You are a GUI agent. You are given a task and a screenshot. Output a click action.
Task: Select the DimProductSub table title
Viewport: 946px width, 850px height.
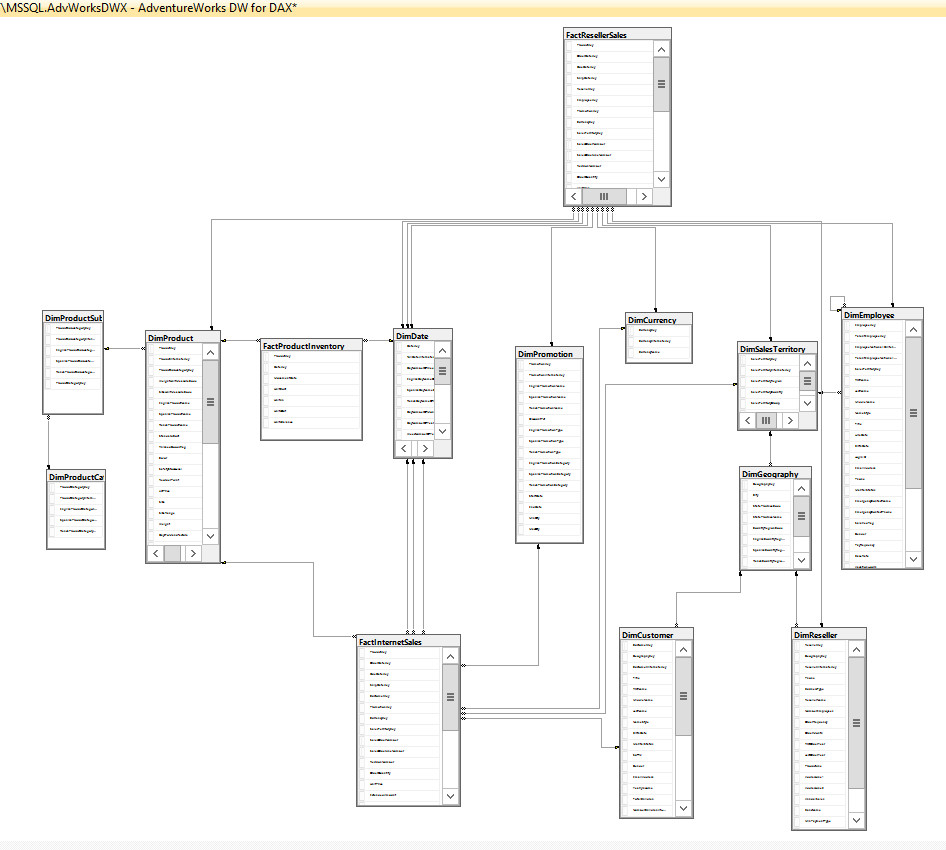coord(74,318)
